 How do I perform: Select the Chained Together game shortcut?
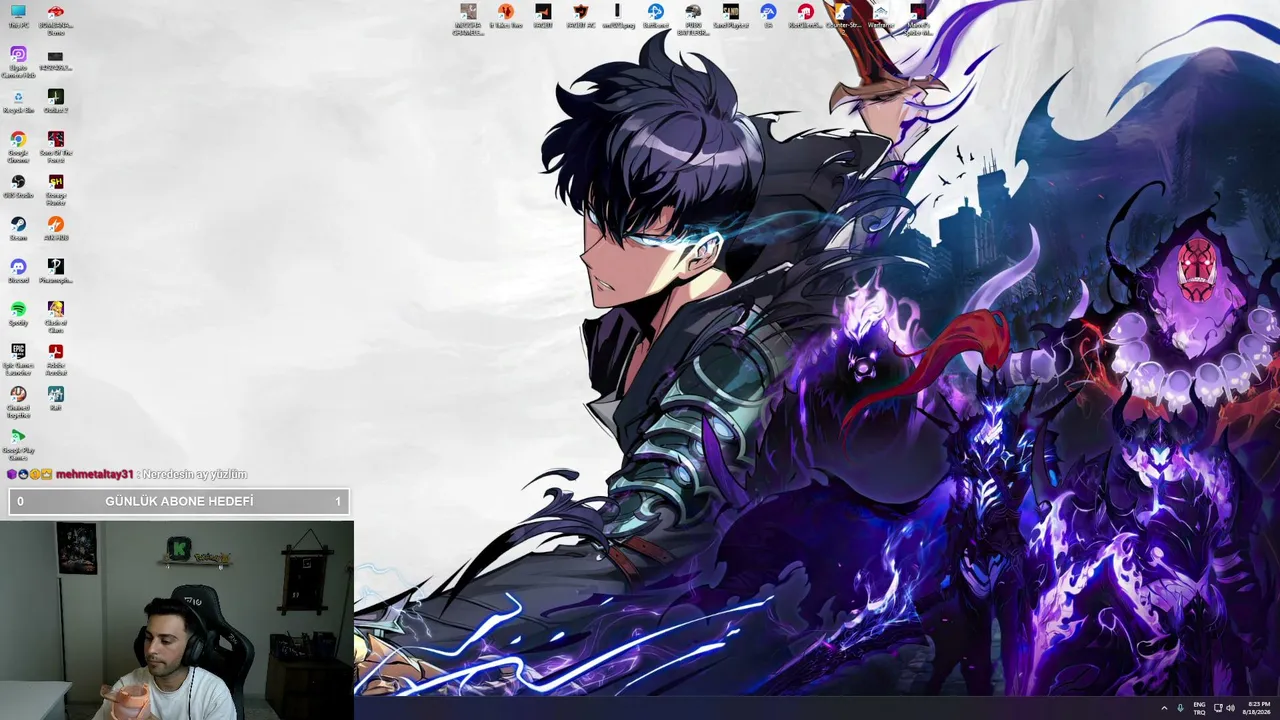tap(18, 401)
